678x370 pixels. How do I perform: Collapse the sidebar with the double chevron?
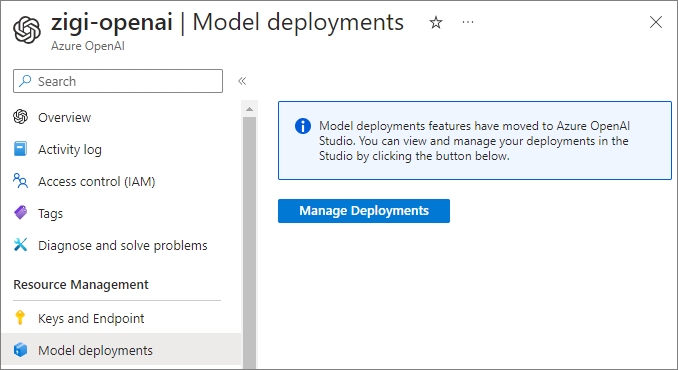(x=242, y=81)
